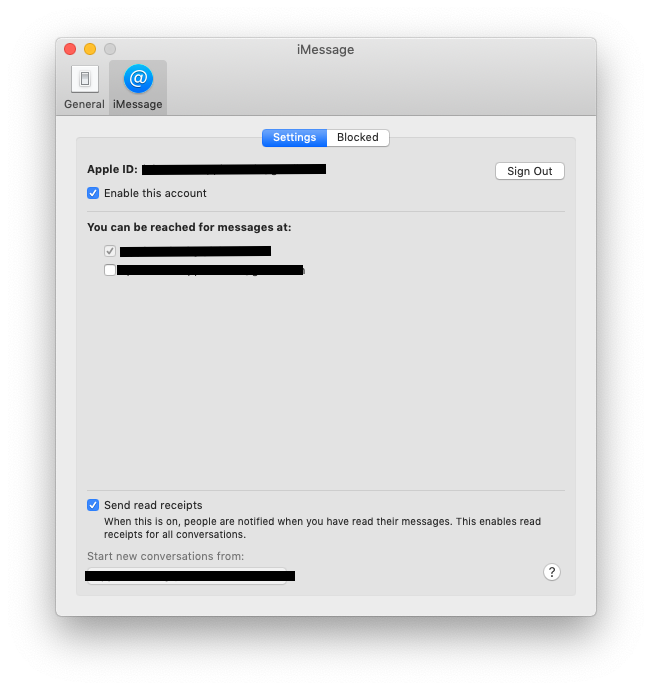This screenshot has height=690, width=652.
Task: Check the second unchecked reachable address
Action: 110,270
